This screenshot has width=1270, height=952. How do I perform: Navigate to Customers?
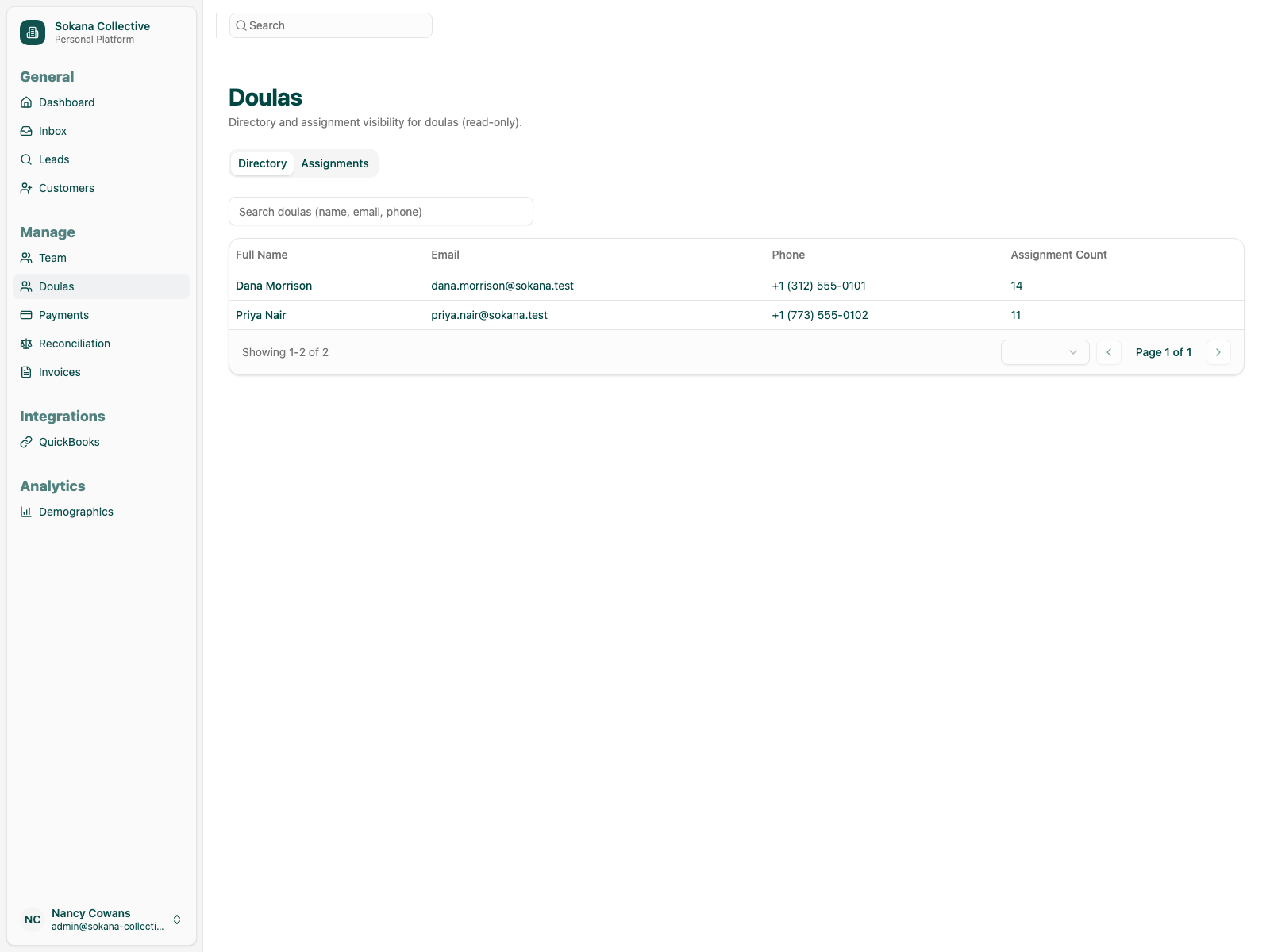[102, 188]
